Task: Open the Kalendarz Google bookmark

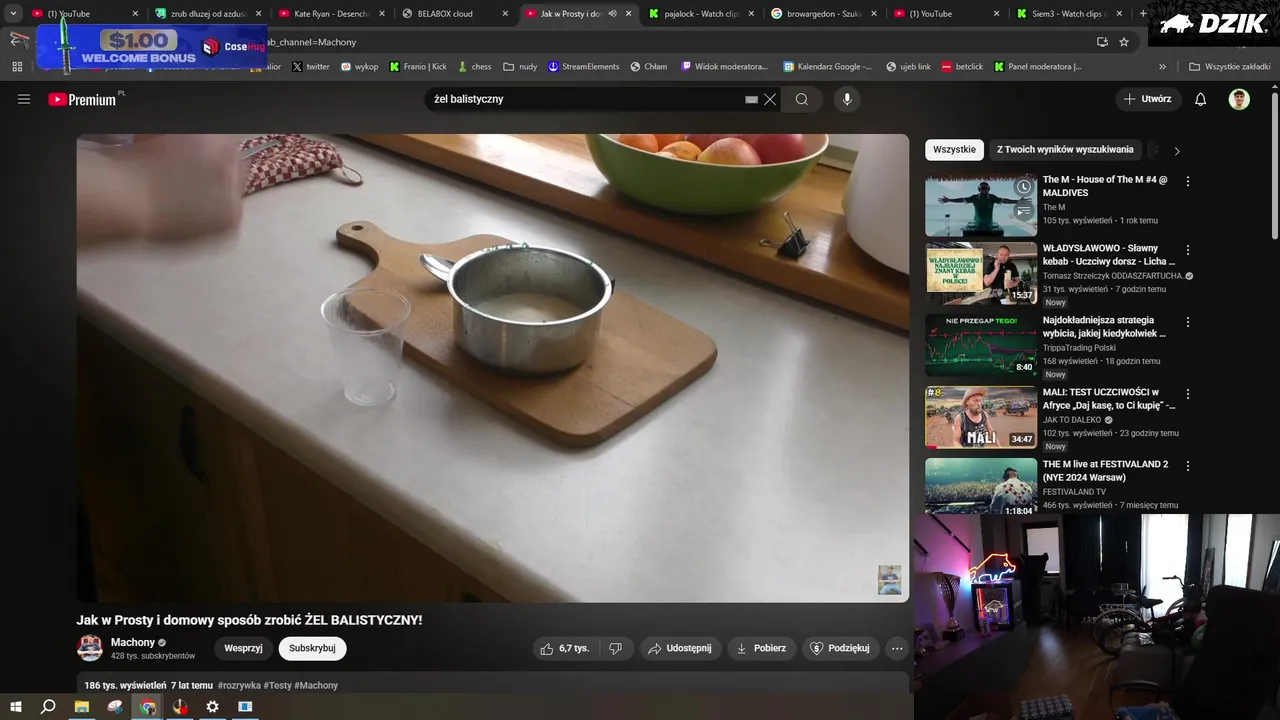Action: [827, 67]
